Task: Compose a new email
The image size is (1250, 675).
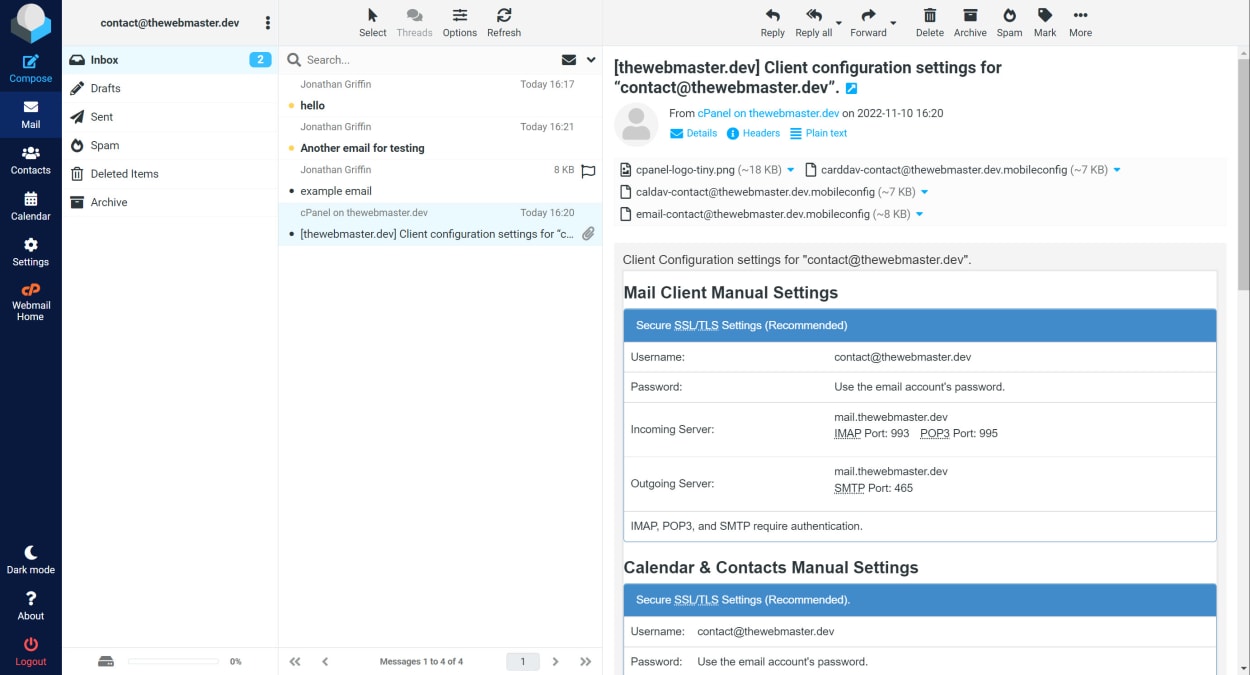Action: pyautogui.click(x=31, y=68)
